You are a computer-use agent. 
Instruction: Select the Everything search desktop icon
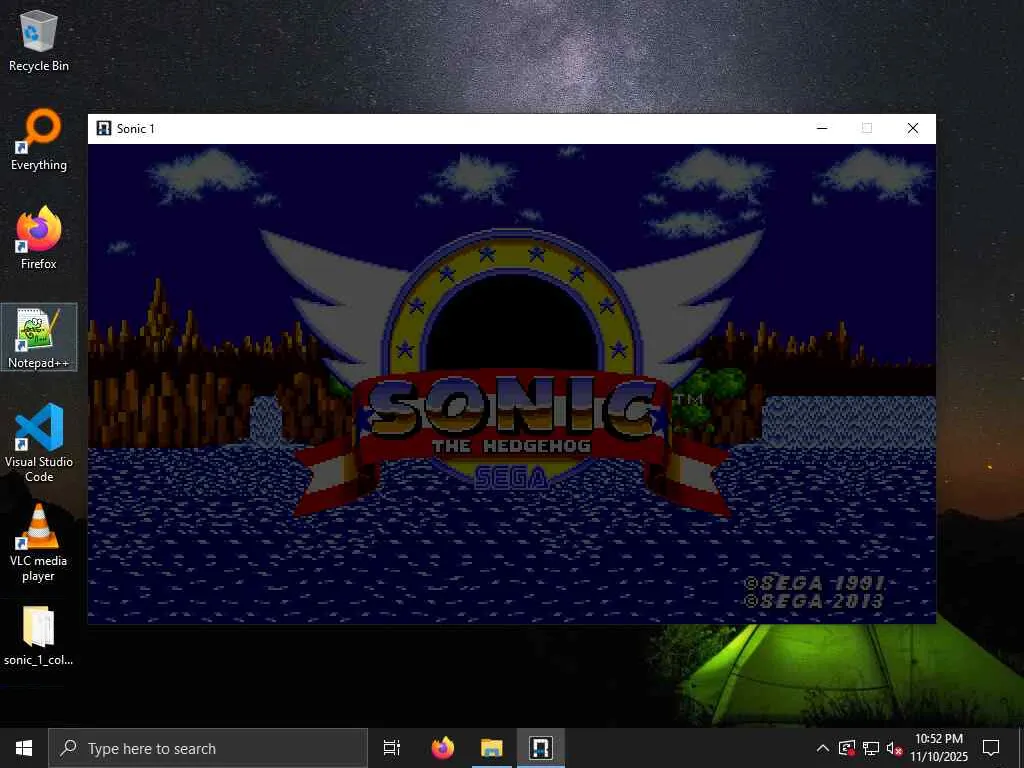39,140
